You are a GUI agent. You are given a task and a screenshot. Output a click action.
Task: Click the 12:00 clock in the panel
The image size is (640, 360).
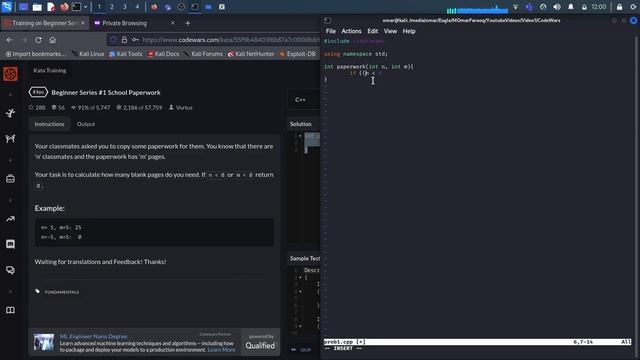click(599, 7)
